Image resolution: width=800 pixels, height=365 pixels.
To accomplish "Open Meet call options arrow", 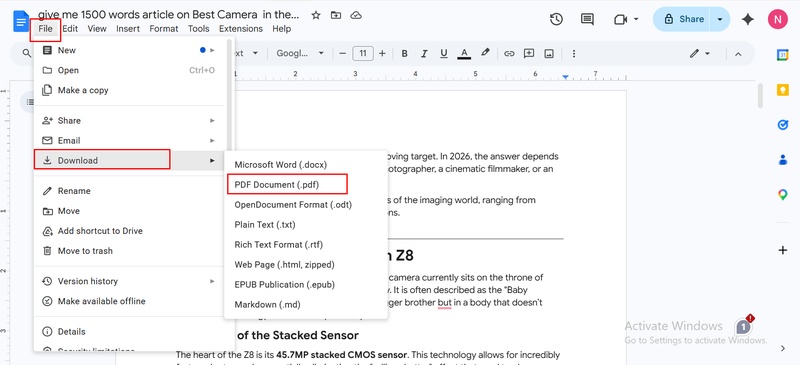I will click(x=636, y=19).
